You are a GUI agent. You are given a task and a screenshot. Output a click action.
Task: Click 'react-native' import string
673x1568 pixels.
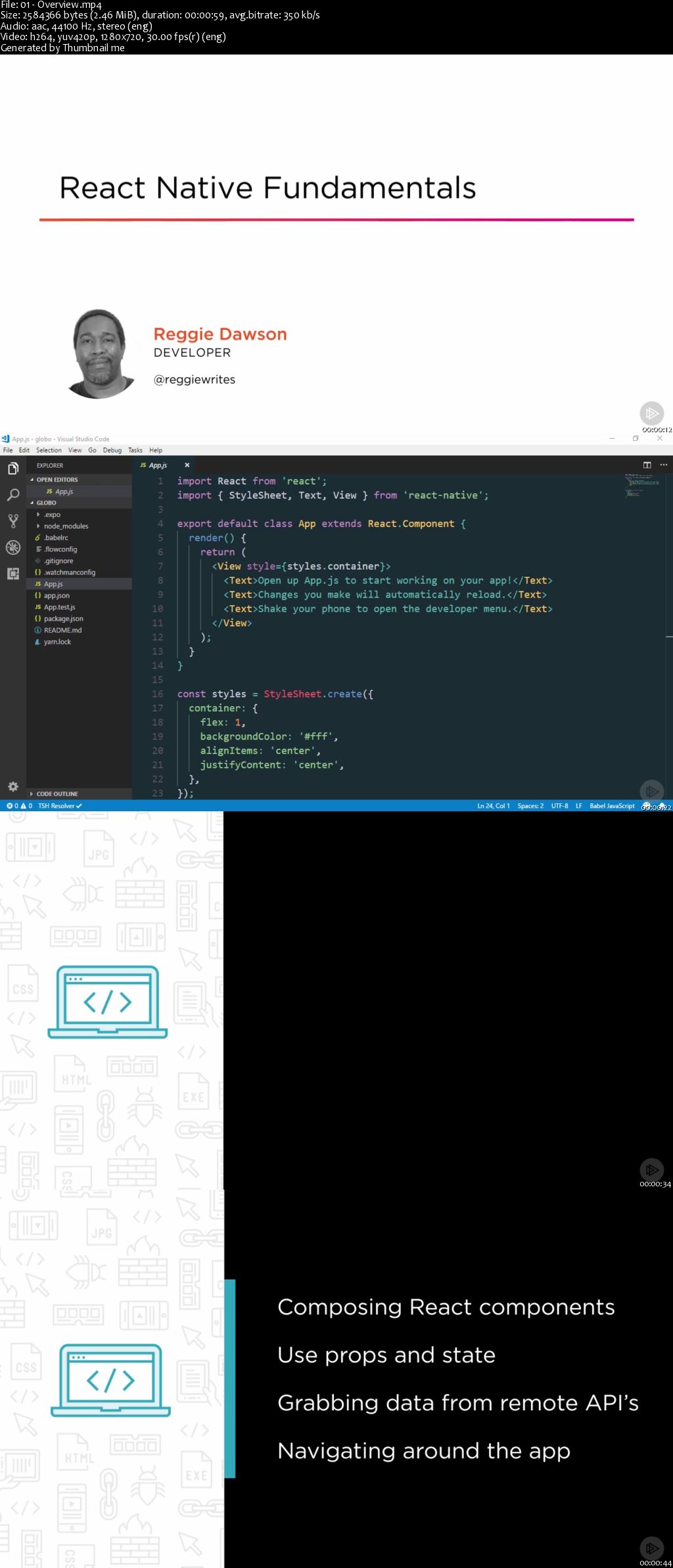click(443, 495)
